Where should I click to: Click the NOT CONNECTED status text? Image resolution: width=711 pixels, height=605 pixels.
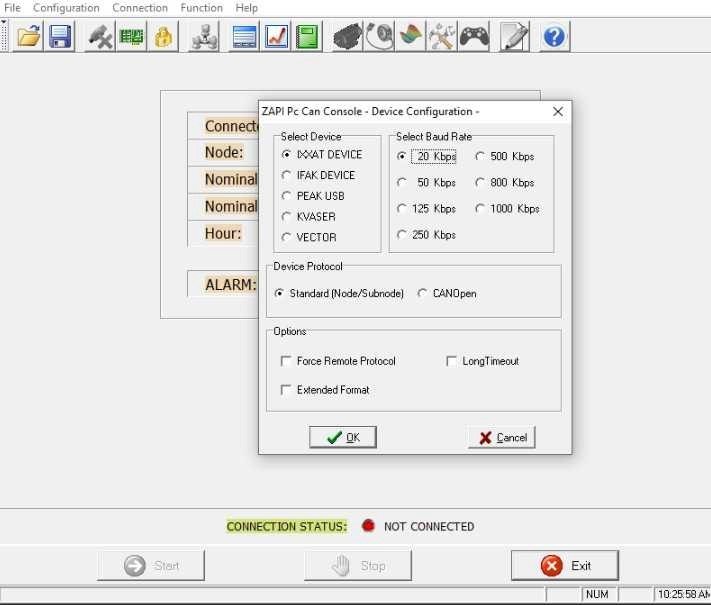point(429,527)
